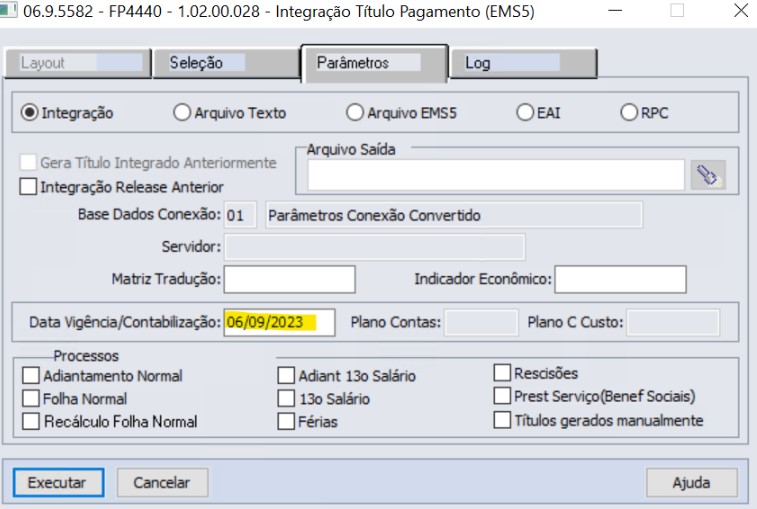The image size is (757, 509).
Task: Select the RPC radio option
Action: point(629,113)
